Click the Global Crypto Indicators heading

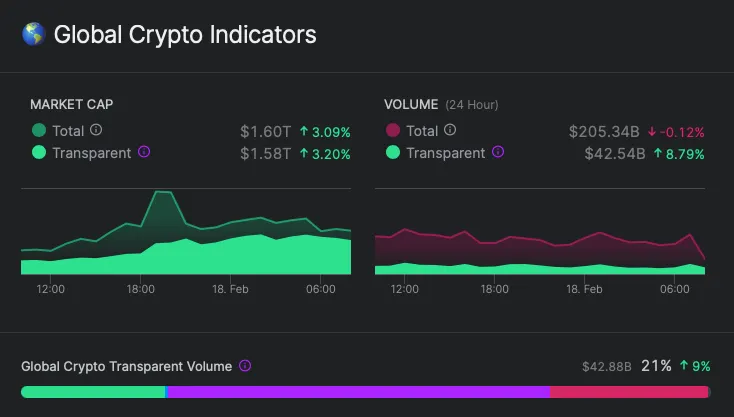point(185,35)
